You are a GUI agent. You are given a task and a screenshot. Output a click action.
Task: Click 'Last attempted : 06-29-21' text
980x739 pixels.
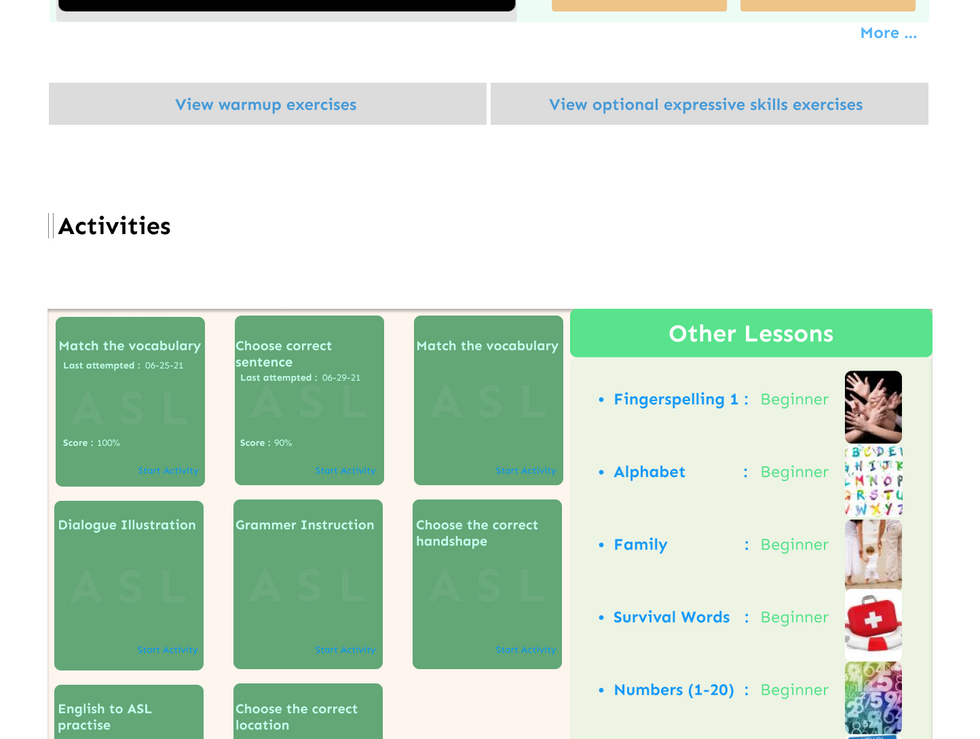(300, 378)
